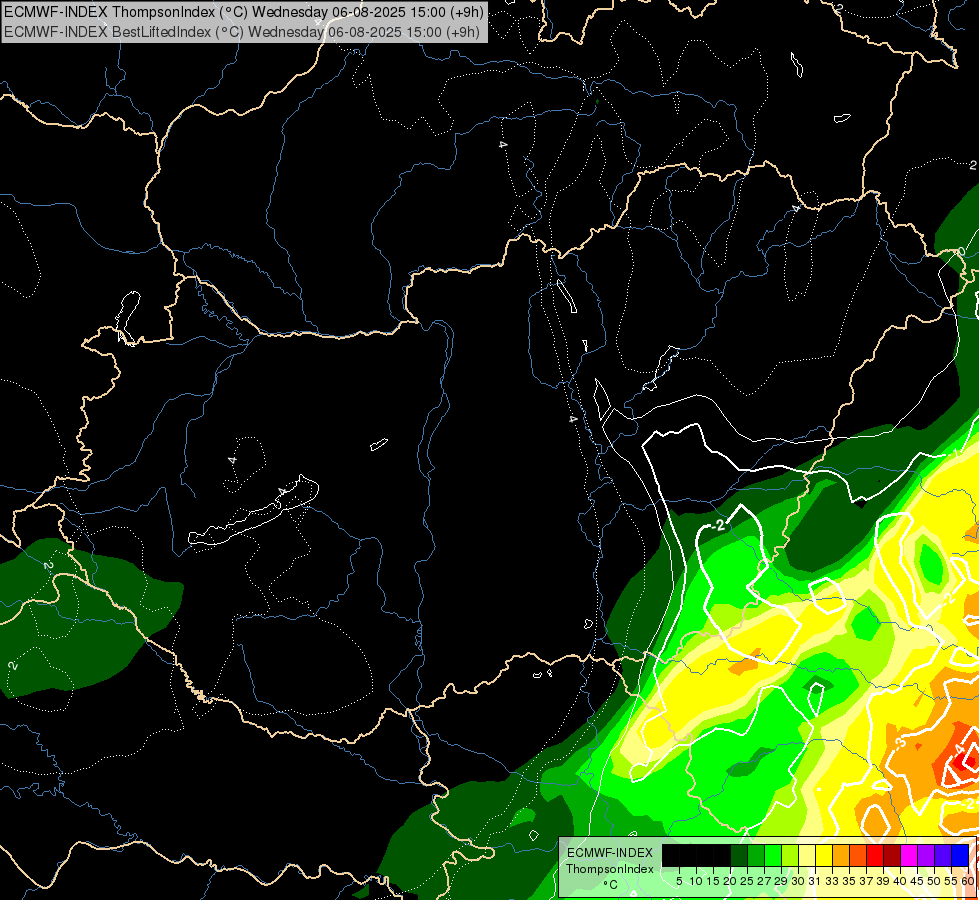Click the legend scale value 50
Image resolution: width=979 pixels, height=900 pixels.
click(935, 881)
